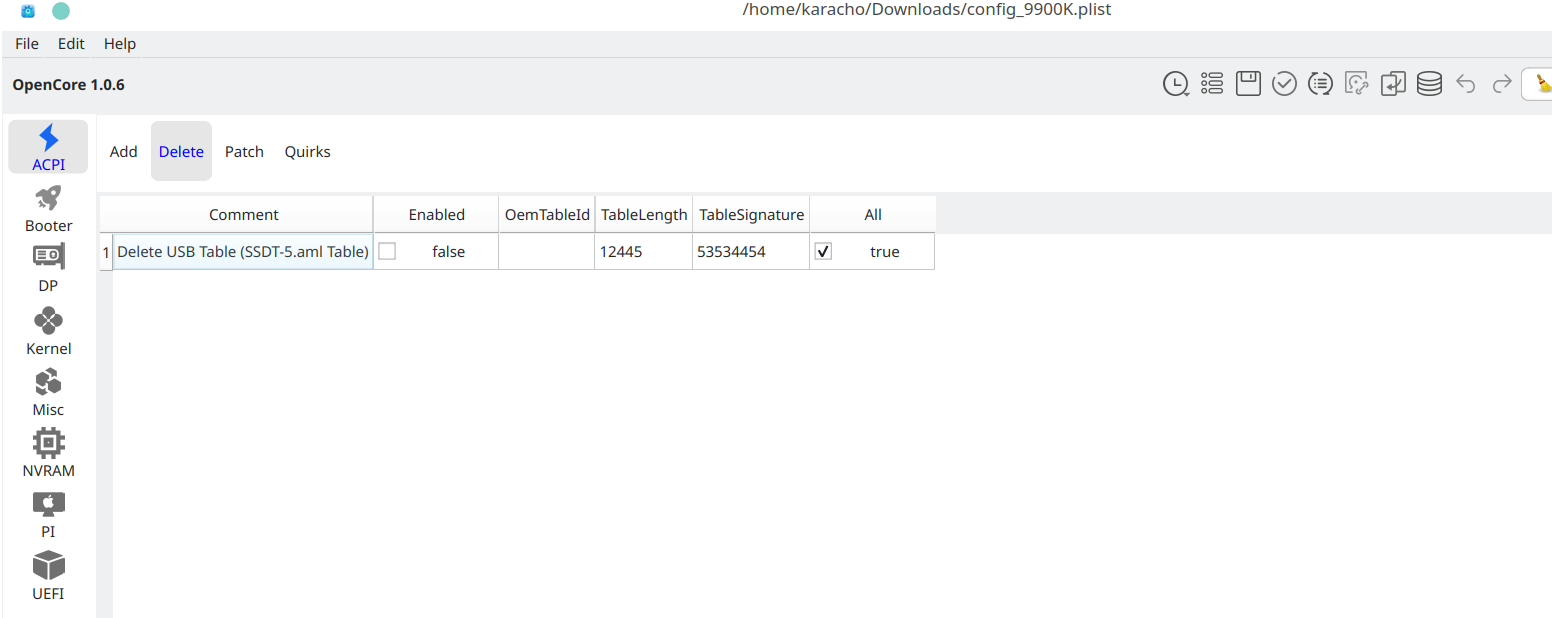Open the recent files clock icon
Viewport: 1552px width, 618px height.
pos(1176,84)
